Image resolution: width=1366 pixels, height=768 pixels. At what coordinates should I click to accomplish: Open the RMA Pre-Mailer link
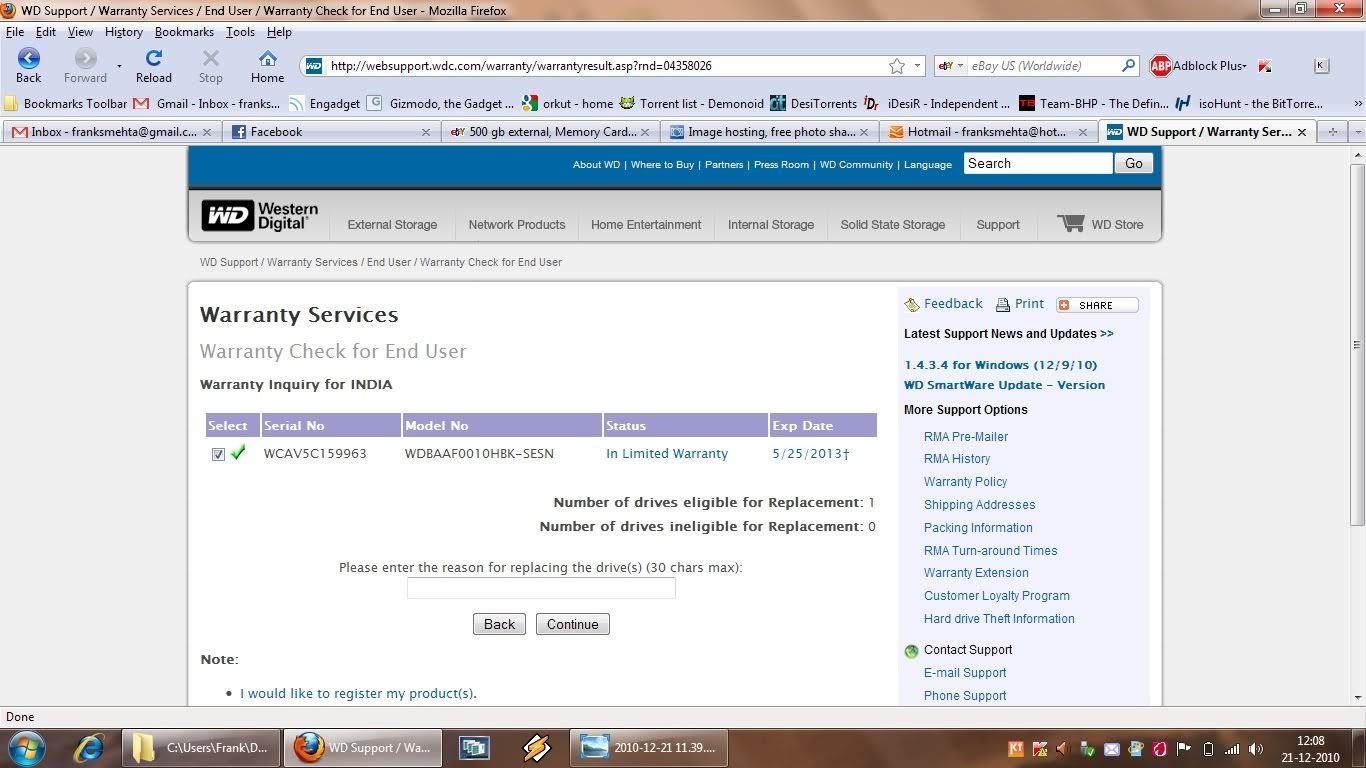pos(966,436)
